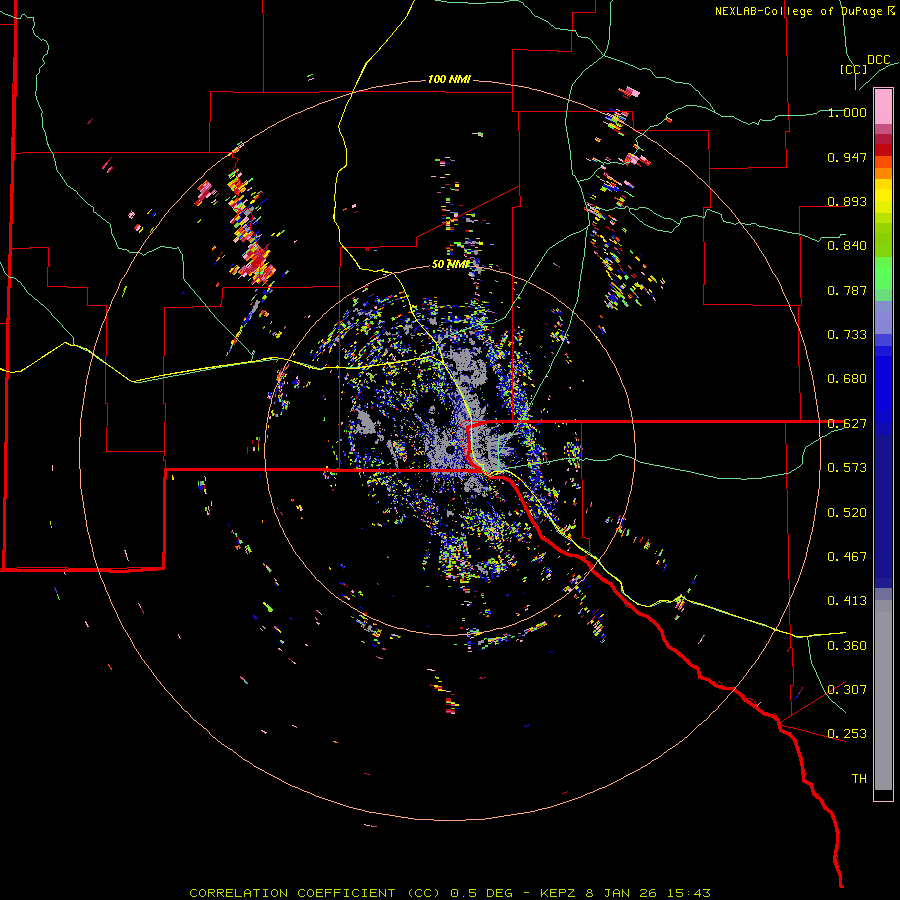The width and height of the screenshot is (900, 900).
Task: Click the 0.307 scale value
Action: [x=847, y=690]
